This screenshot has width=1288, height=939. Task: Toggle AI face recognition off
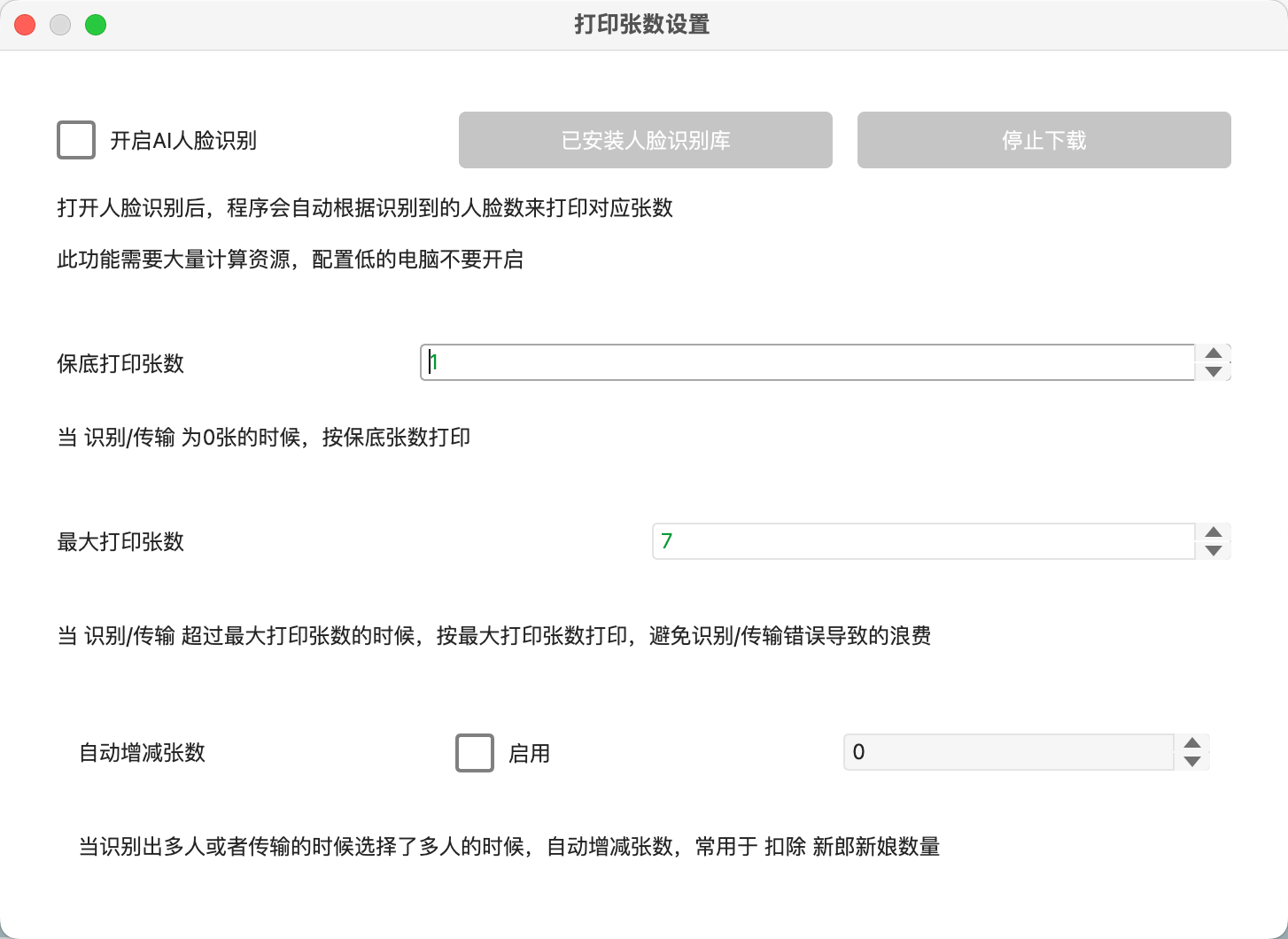[76, 139]
